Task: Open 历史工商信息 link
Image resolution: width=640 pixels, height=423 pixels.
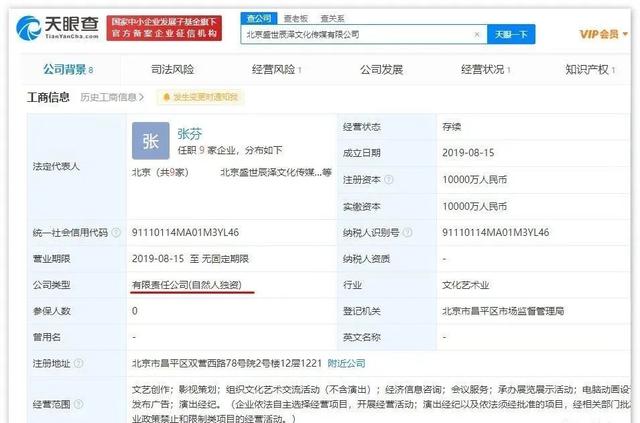Action: tap(112, 97)
